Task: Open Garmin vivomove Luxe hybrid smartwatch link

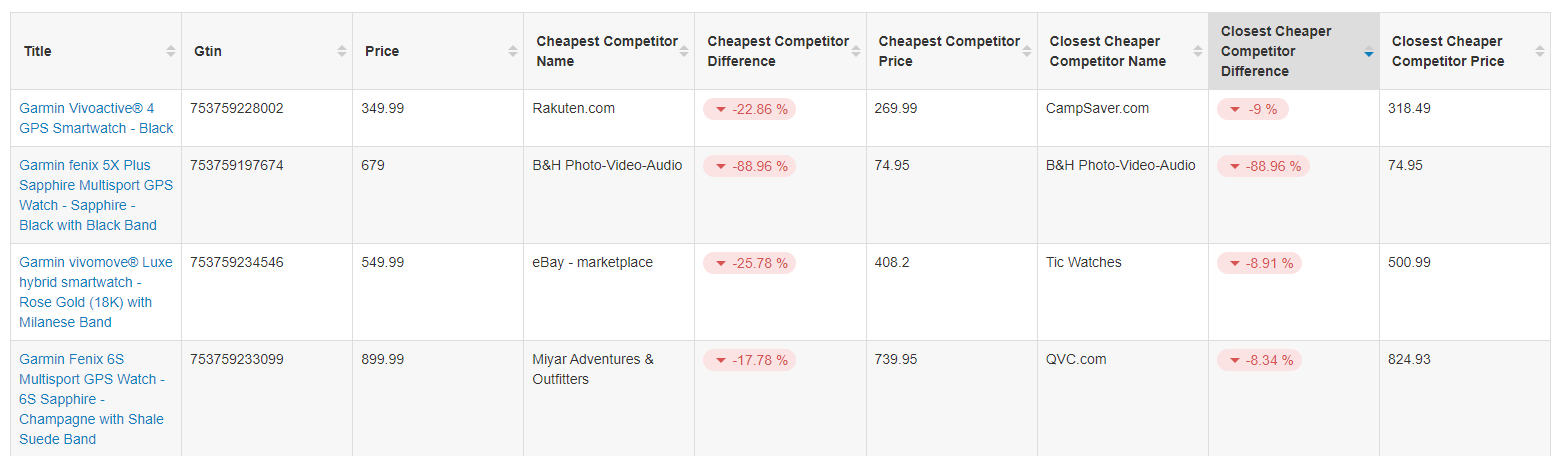Action: click(x=96, y=292)
